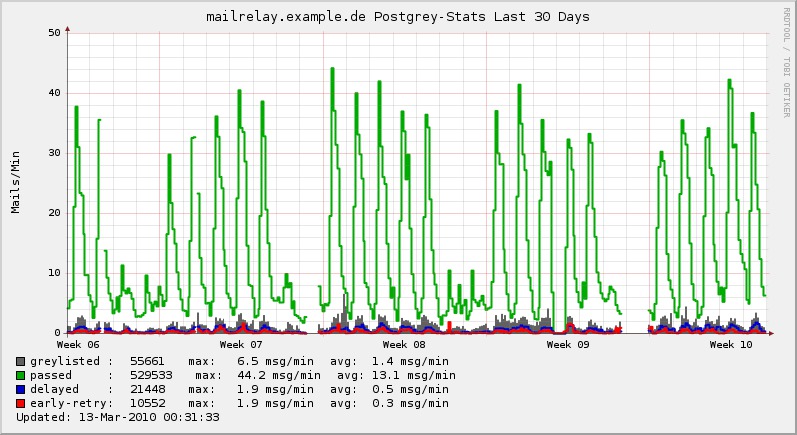
Task: Select the Week 09 axis label
Action: [x=568, y=345]
